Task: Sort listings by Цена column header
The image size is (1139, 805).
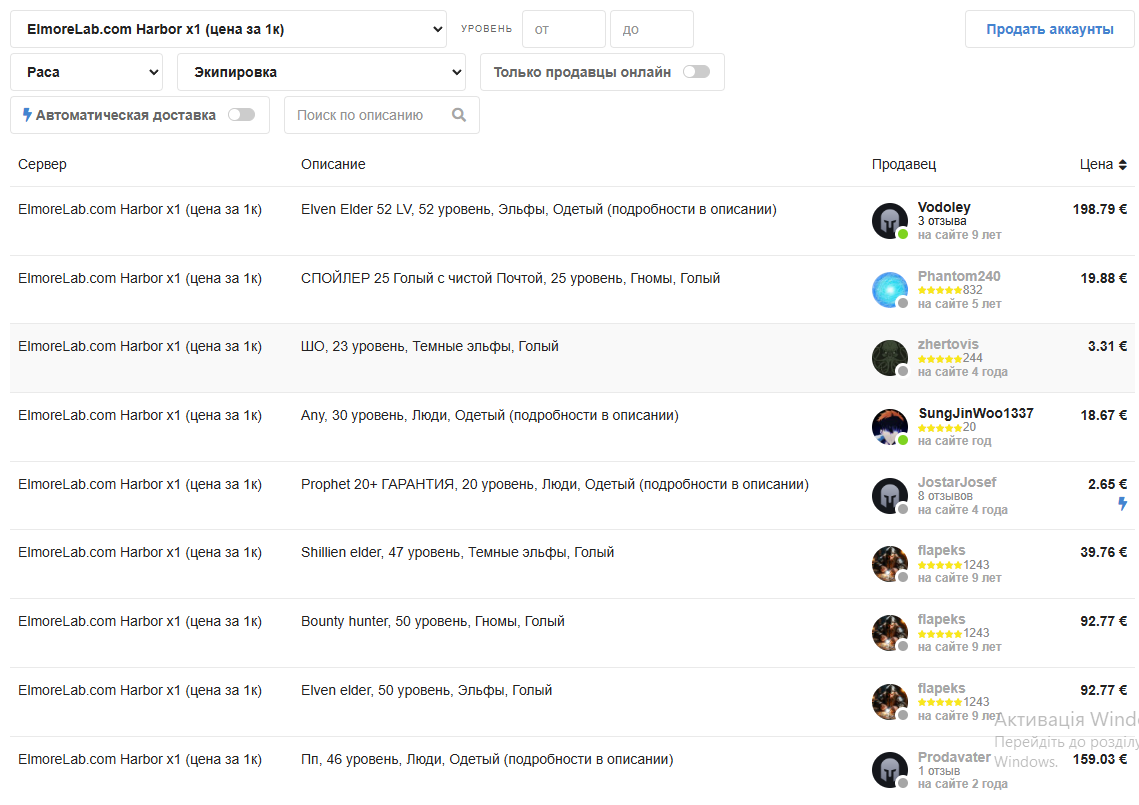Action: (x=1096, y=165)
